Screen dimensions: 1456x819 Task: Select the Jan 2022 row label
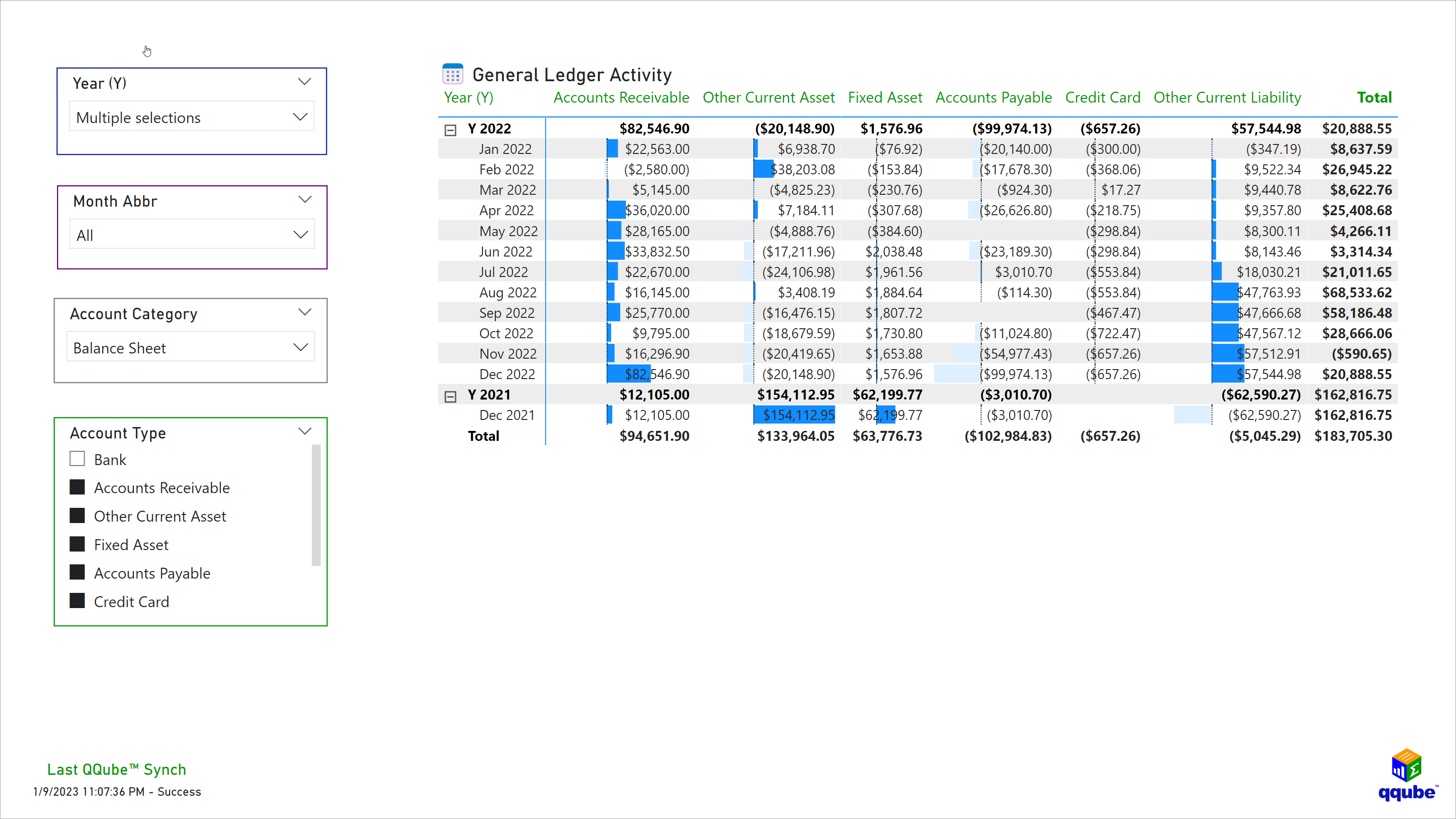[505, 149]
